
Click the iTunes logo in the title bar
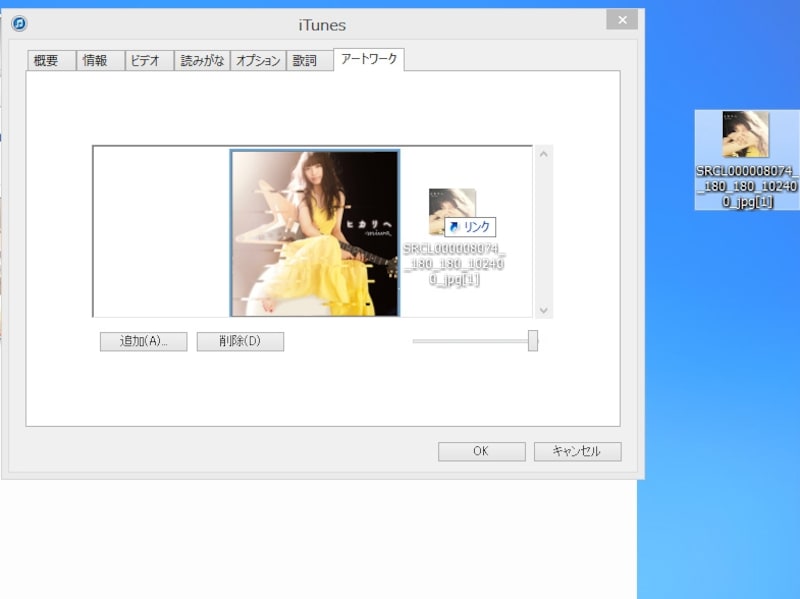19,23
